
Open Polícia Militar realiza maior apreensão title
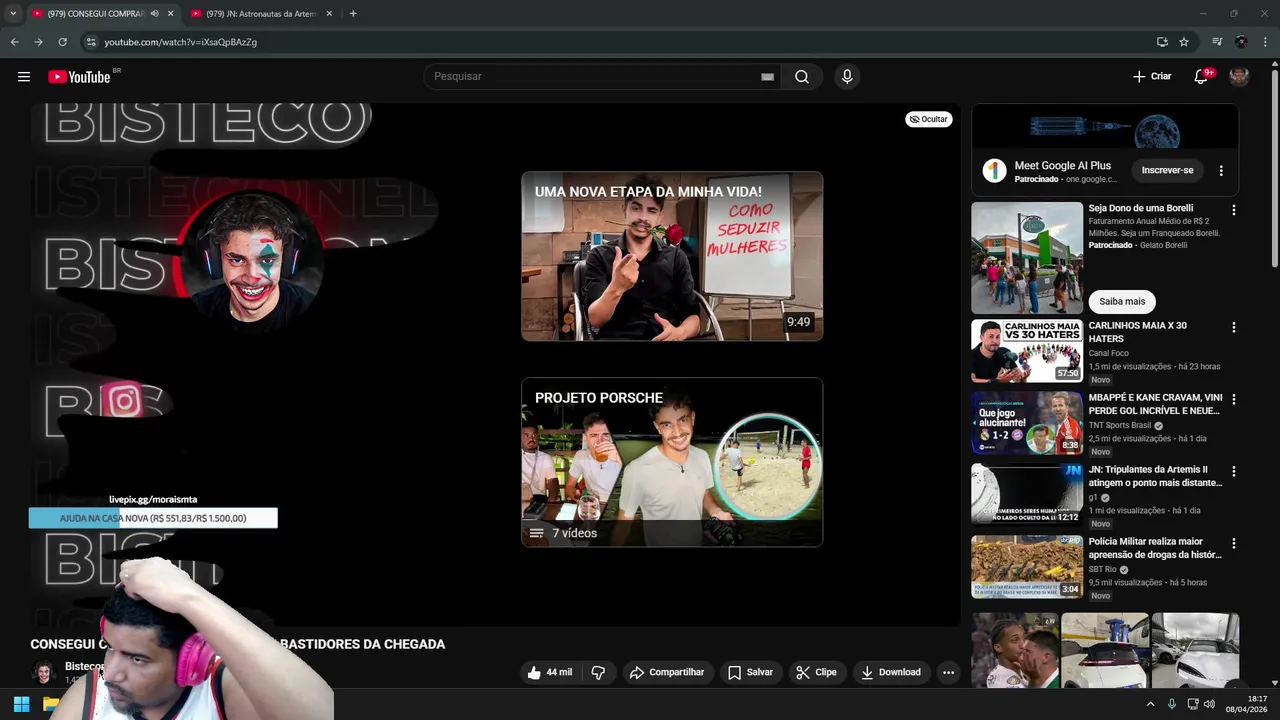[x=1155, y=548]
